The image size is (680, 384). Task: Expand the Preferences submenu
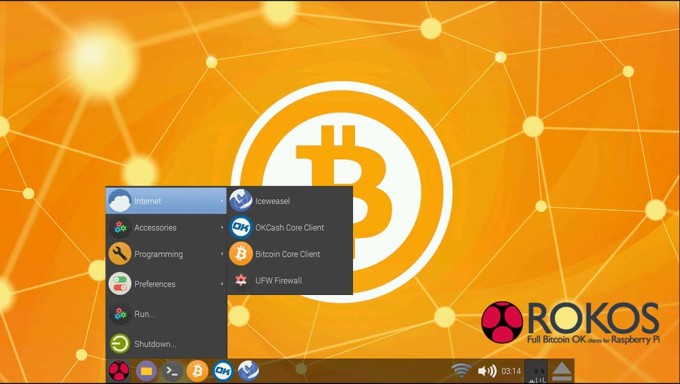pos(167,284)
